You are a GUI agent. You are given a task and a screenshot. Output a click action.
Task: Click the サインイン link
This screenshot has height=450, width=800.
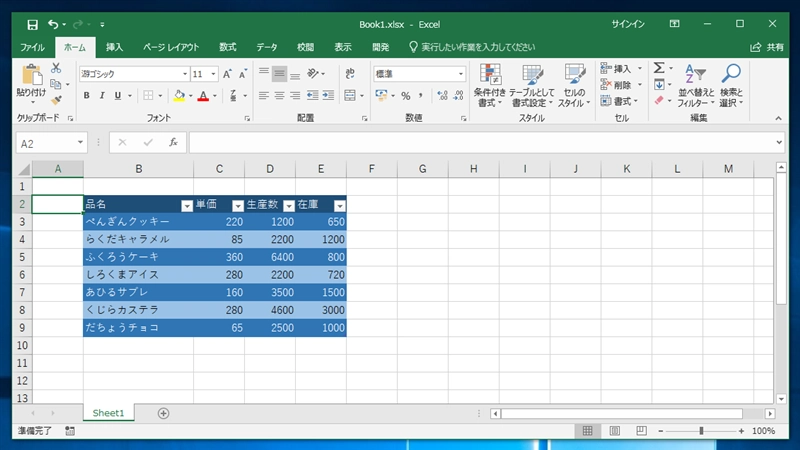coord(628,24)
